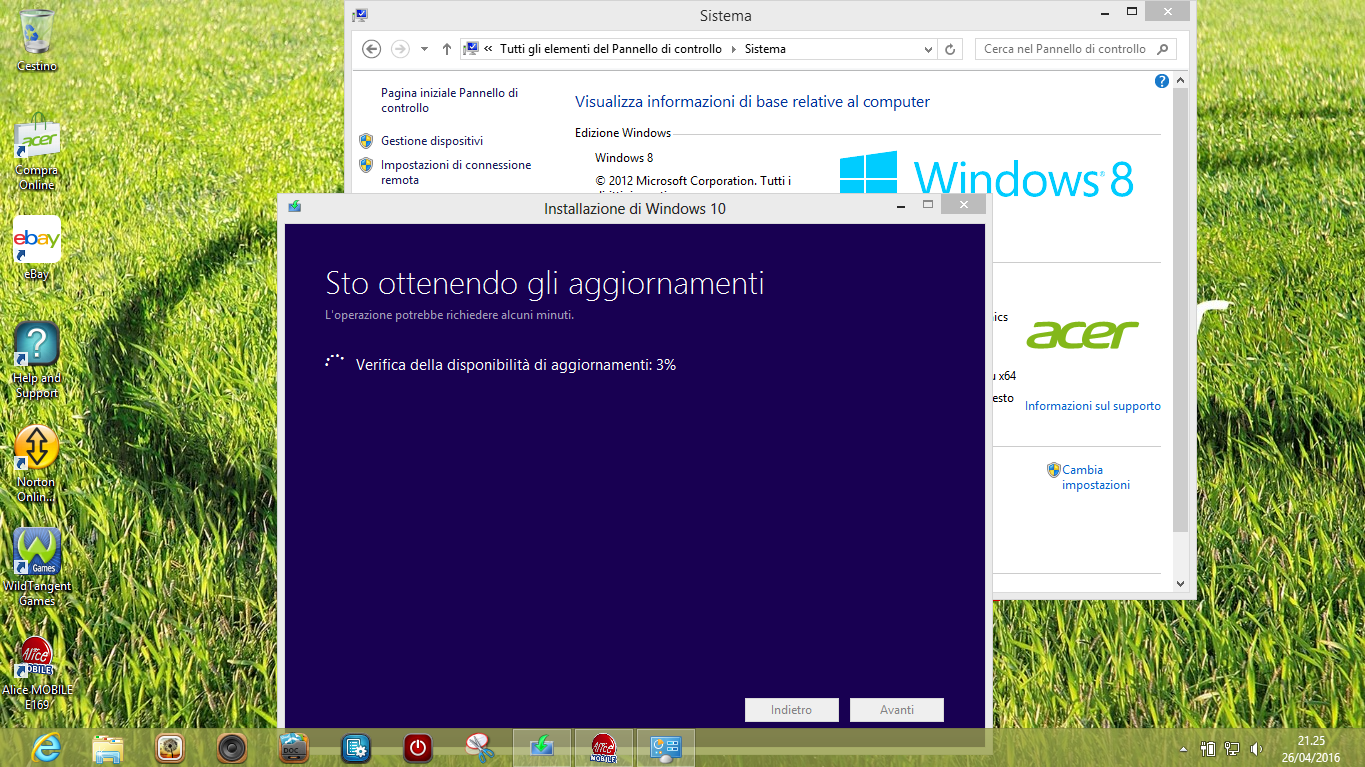Open the speaker music app taskbar icon
Image resolution: width=1365 pixels, height=767 pixels.
[x=232, y=747]
